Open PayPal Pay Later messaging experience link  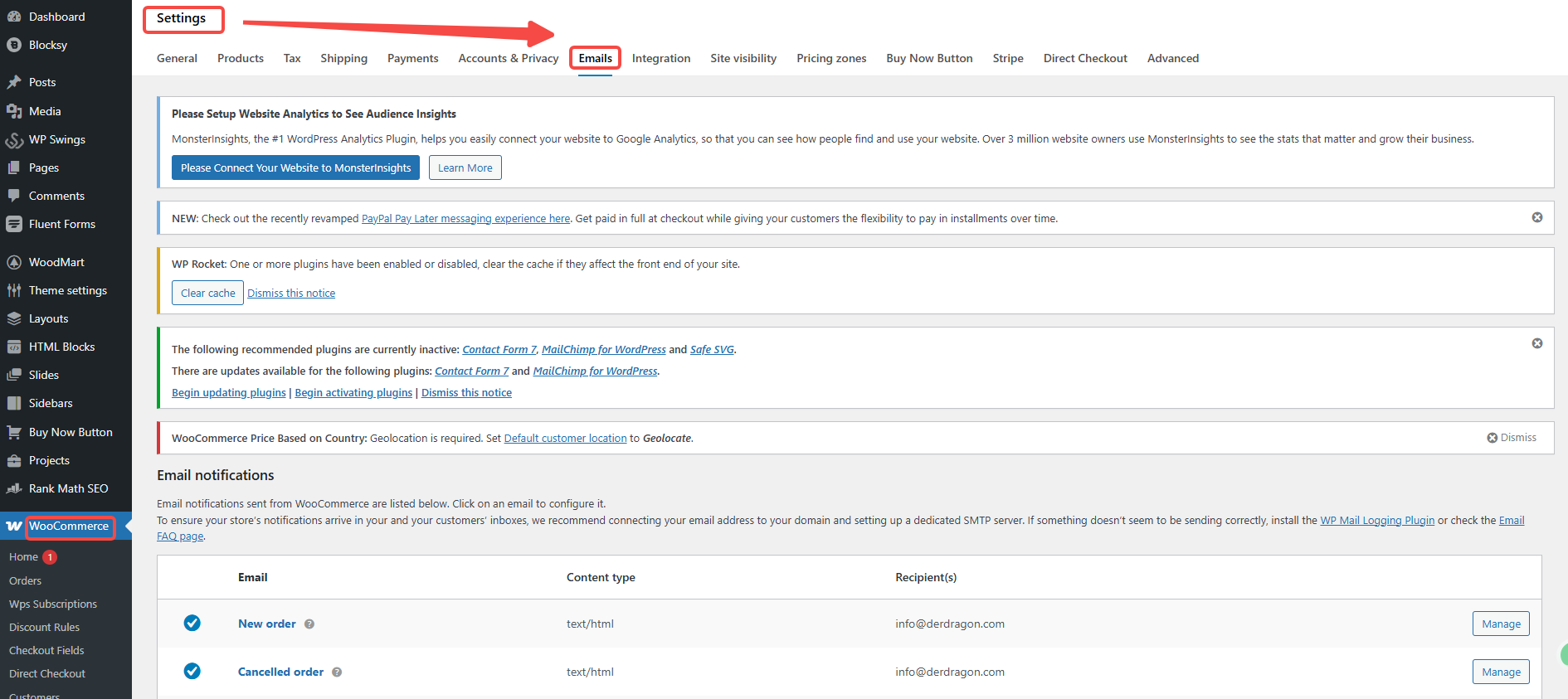pos(465,219)
